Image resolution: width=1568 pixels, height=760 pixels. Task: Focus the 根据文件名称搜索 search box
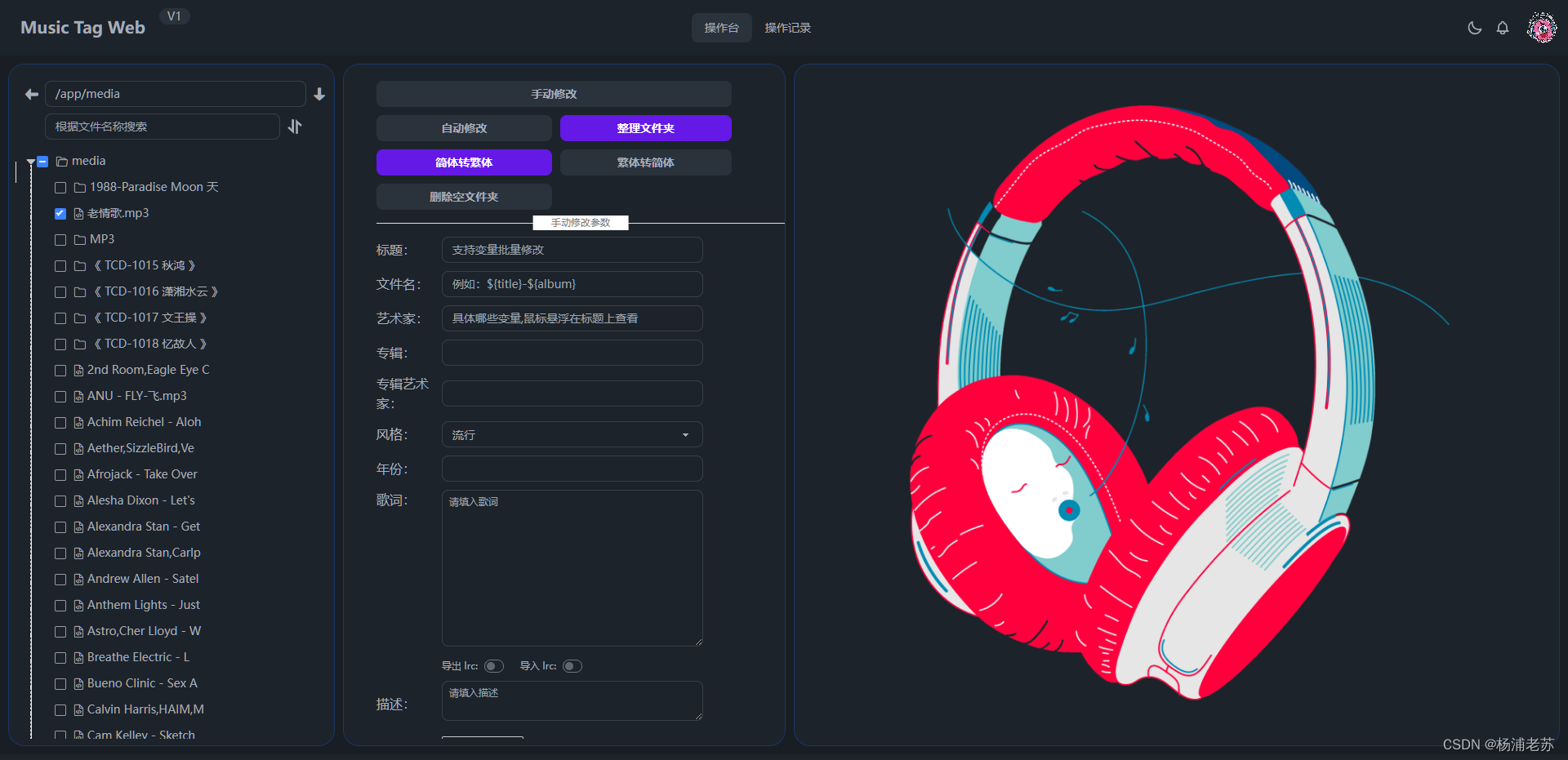[x=163, y=127]
